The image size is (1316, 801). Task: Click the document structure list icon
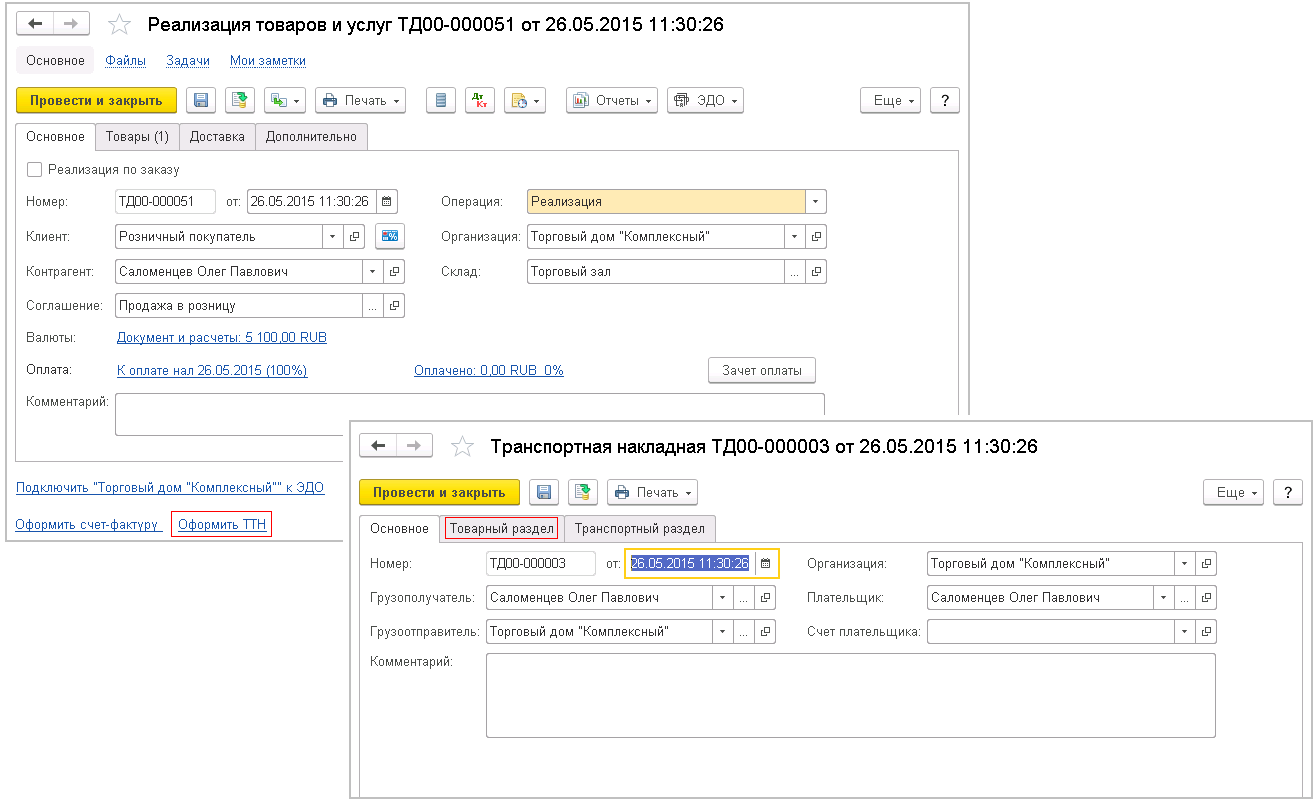441,100
